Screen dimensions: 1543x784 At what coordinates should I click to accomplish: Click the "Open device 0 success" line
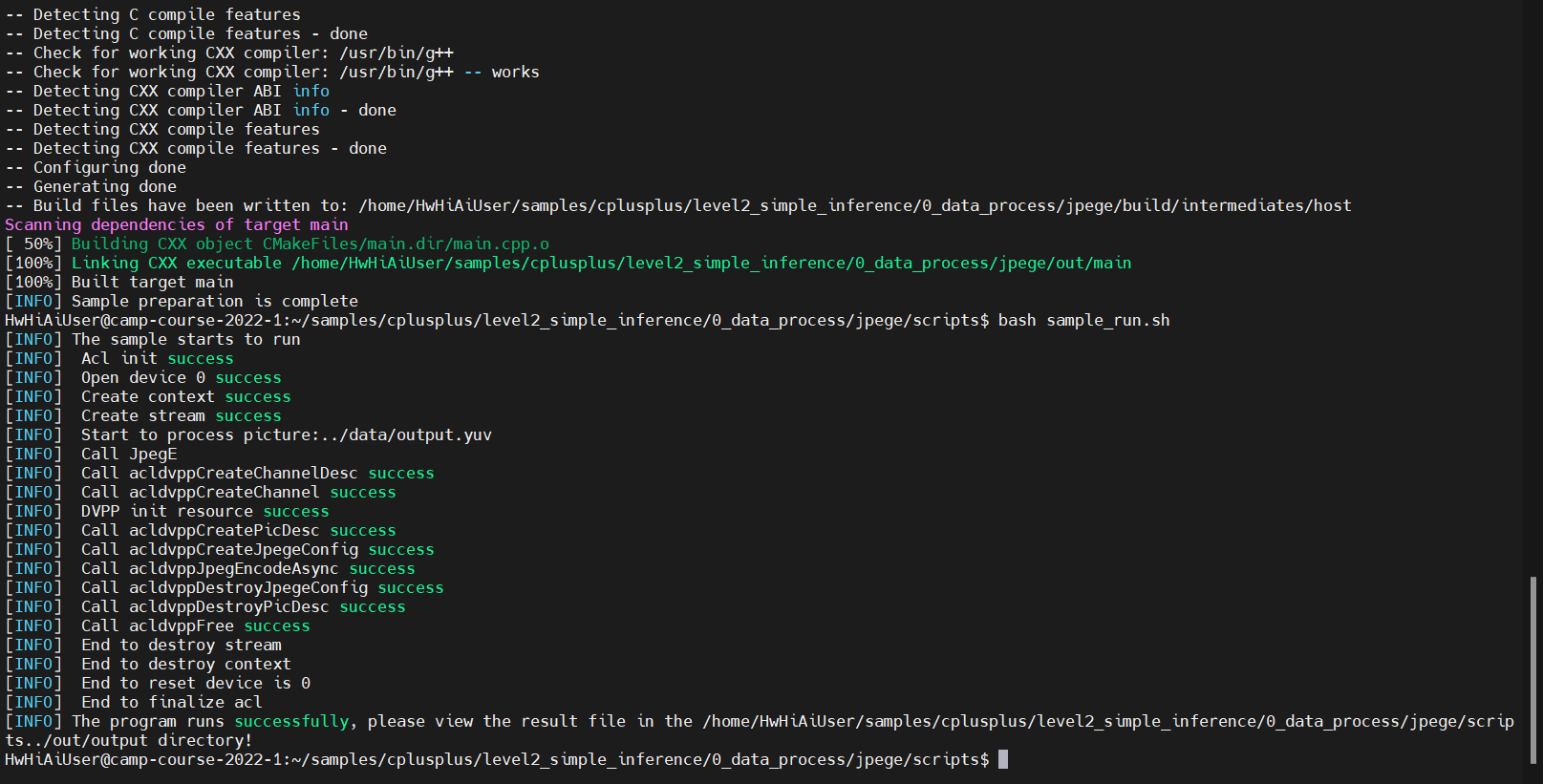pos(181,377)
